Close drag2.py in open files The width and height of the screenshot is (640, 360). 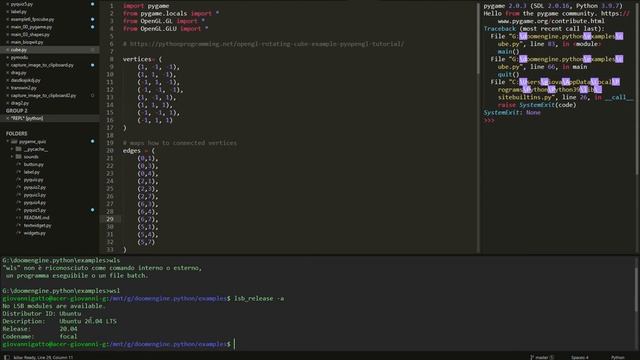pyautogui.click(x=7, y=103)
